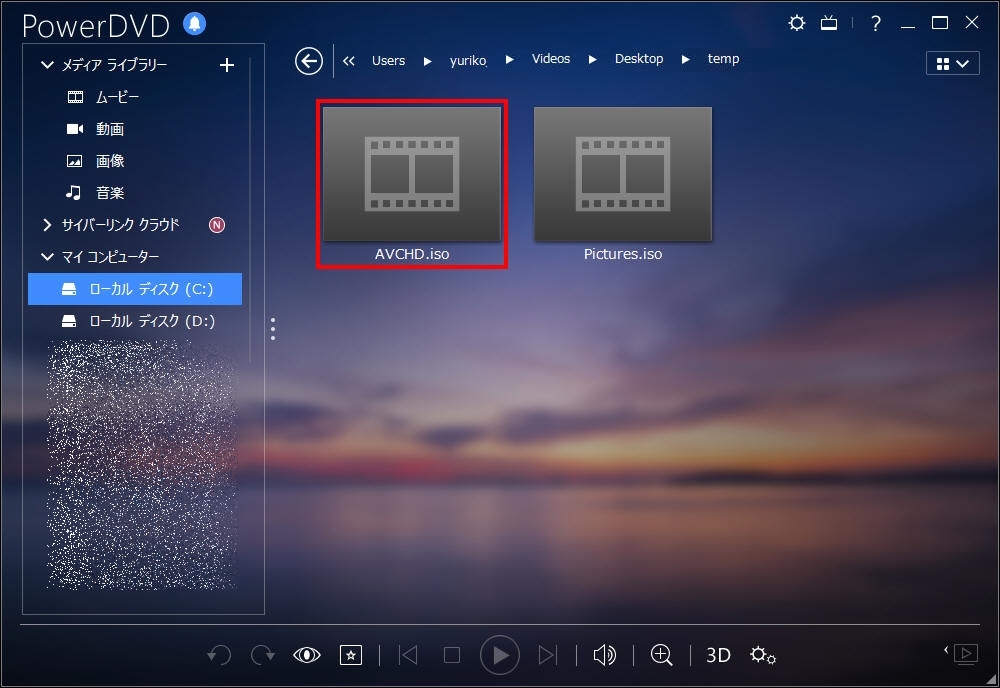Click the star bookmark icon

click(351, 655)
